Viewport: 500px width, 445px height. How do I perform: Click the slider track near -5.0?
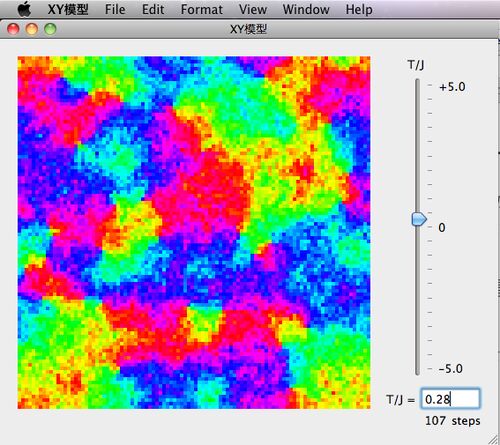click(417, 367)
